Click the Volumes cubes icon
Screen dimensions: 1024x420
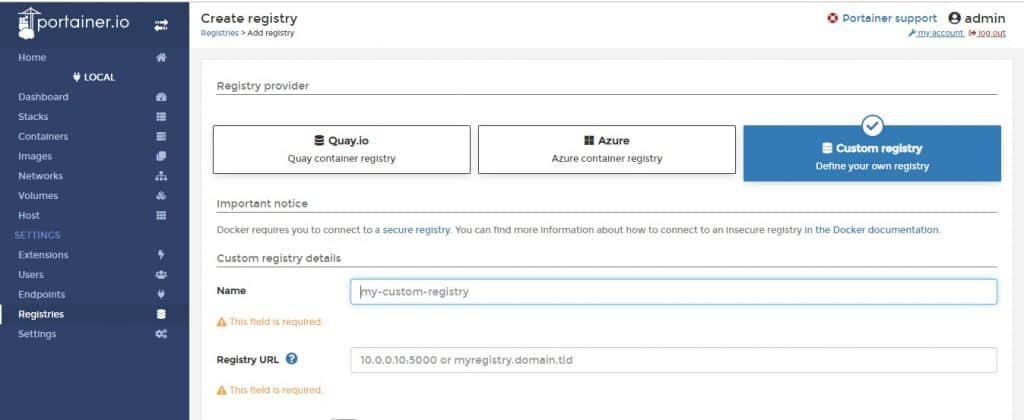[161, 196]
